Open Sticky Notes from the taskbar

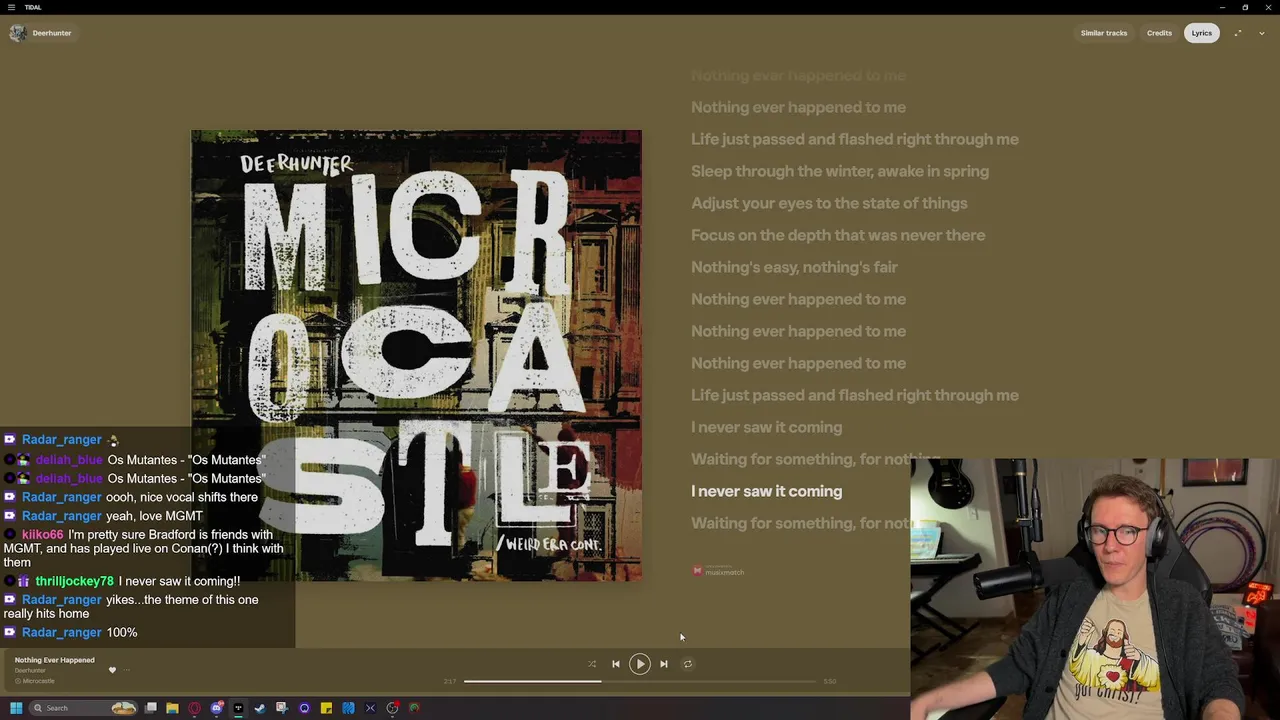pyautogui.click(x=326, y=708)
